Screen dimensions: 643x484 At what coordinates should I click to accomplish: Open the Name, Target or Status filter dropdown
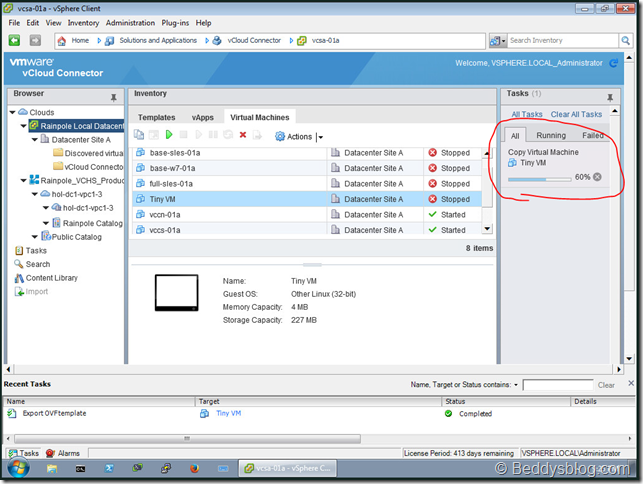pyautogui.click(x=516, y=385)
